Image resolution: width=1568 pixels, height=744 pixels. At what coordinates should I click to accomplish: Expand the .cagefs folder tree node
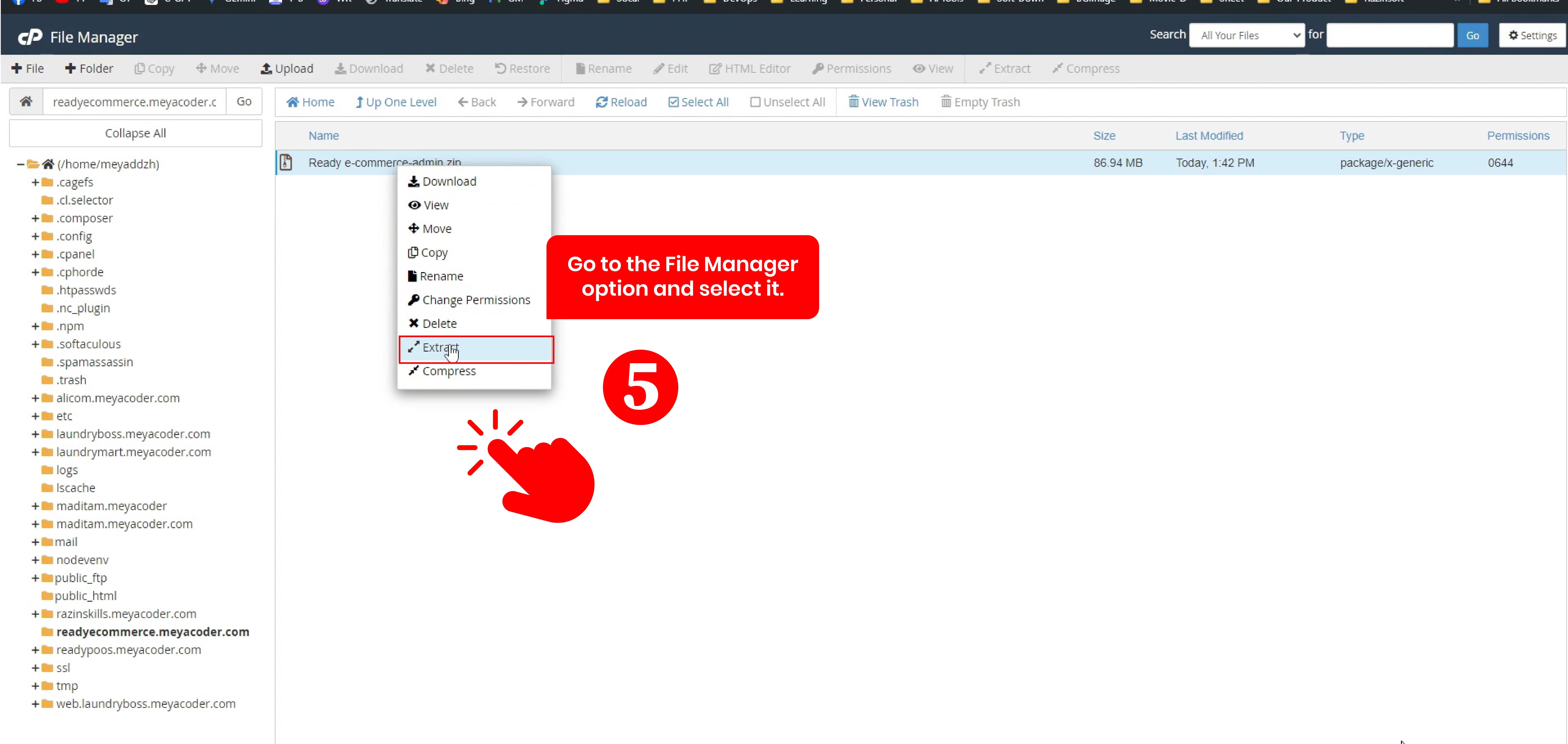[x=35, y=182]
